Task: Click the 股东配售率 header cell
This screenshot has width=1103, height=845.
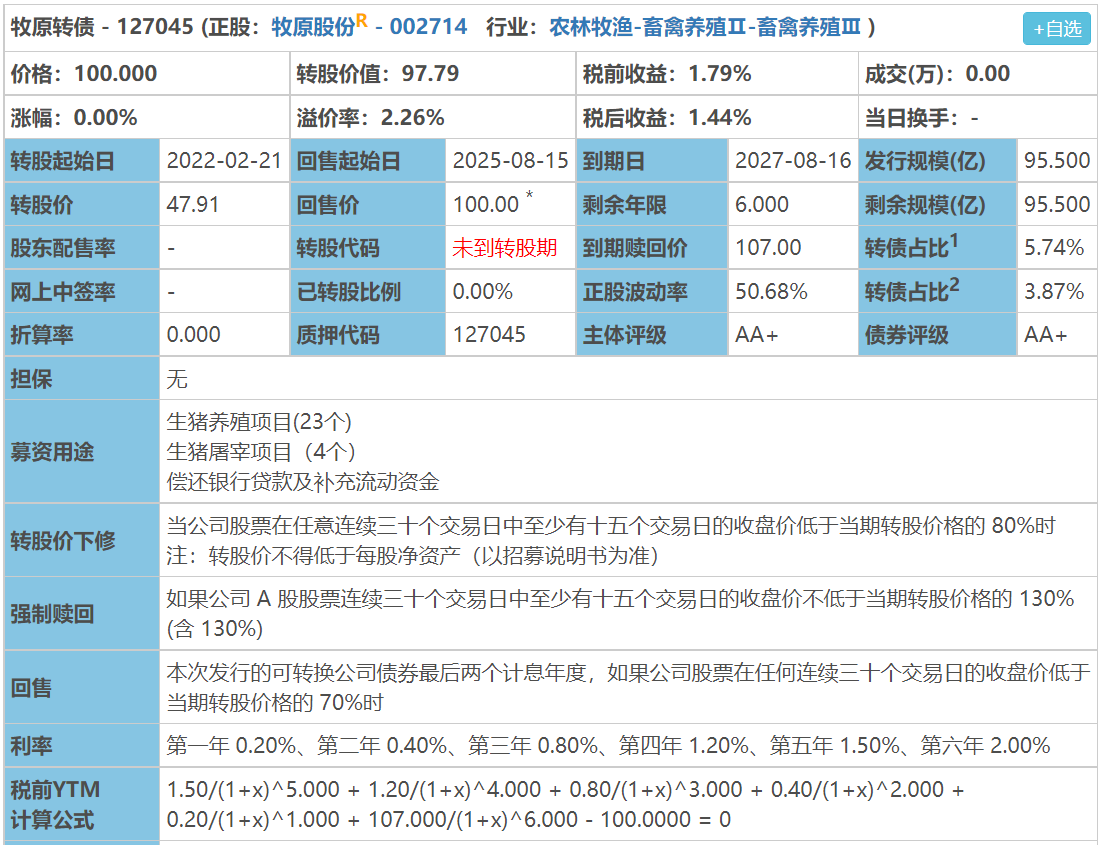Action: [82, 248]
